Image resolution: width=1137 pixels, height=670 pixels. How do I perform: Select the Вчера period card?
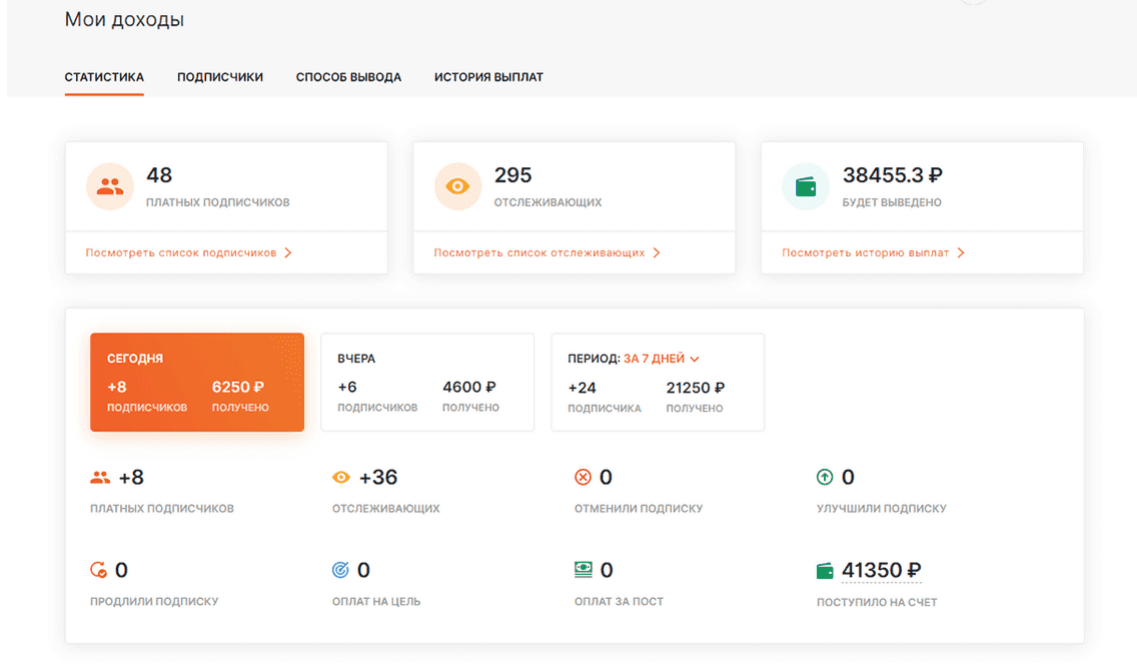click(x=427, y=382)
